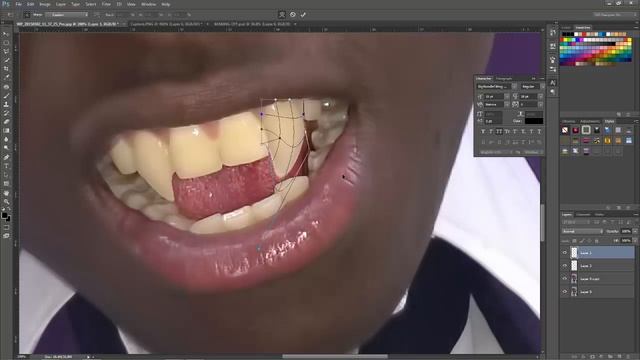This screenshot has width=640, height=360.
Task: Open the Warp style Custom dropdown
Action: pos(68,15)
